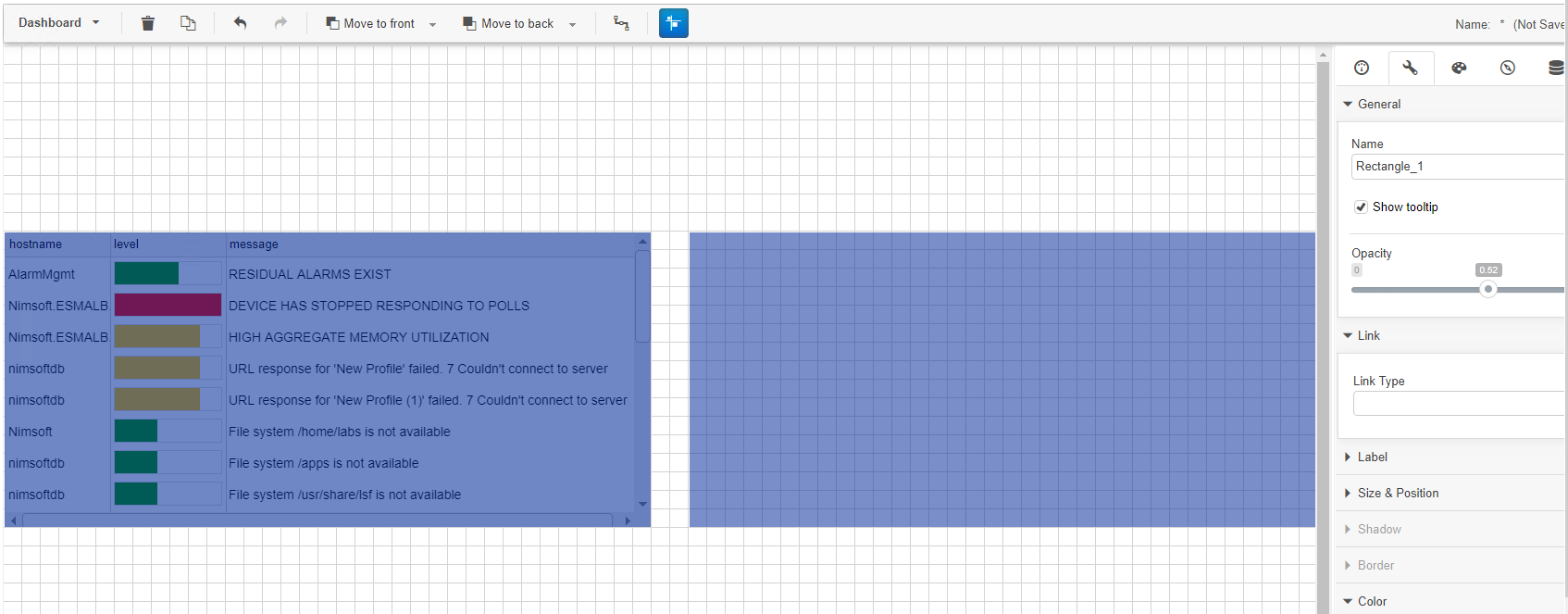Select File system /apps not available message

pyautogui.click(x=324, y=463)
